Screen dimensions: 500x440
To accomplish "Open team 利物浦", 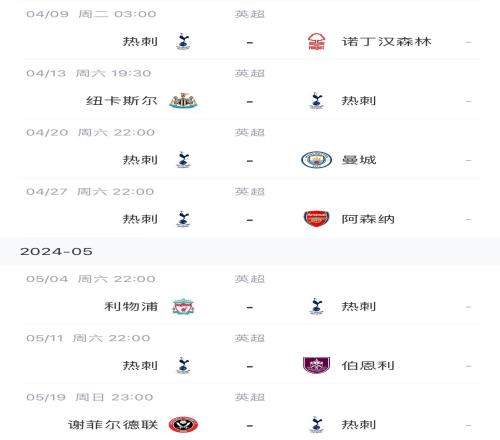I will 131,306.
